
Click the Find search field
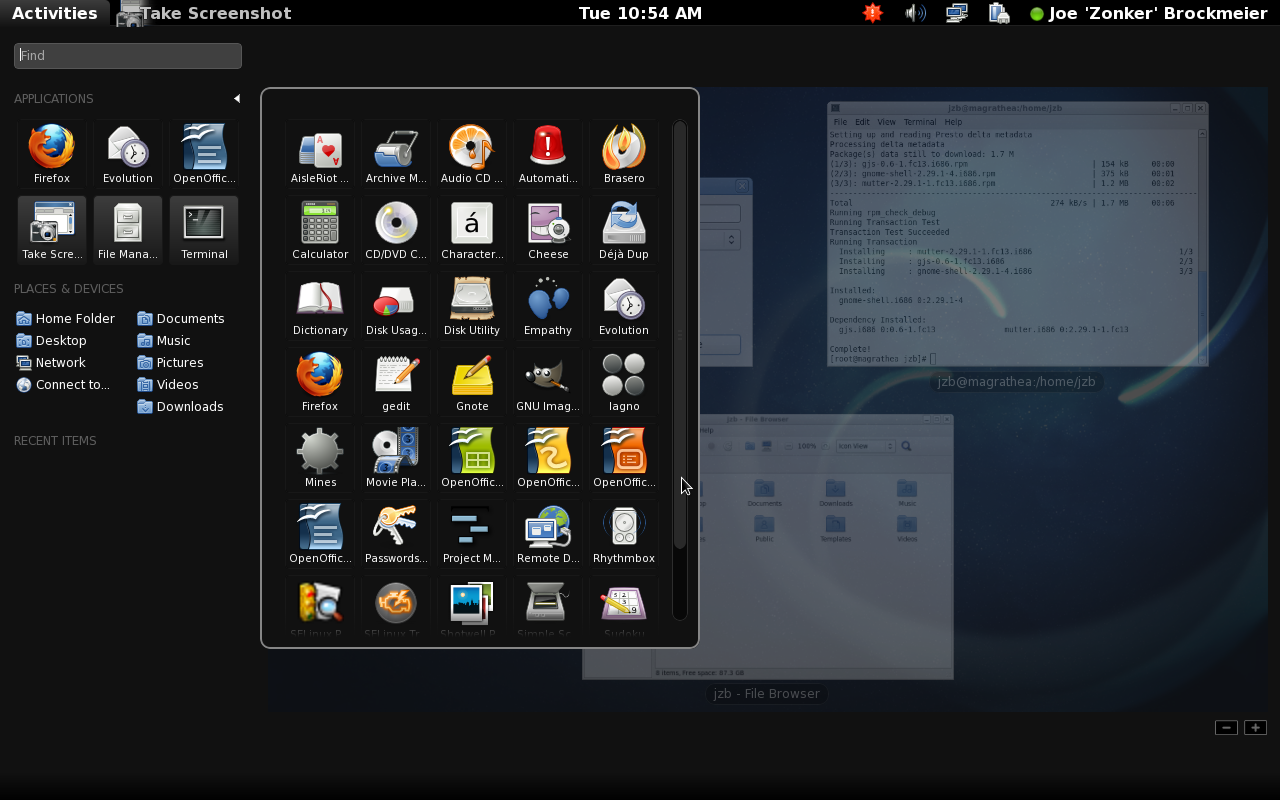[128, 56]
